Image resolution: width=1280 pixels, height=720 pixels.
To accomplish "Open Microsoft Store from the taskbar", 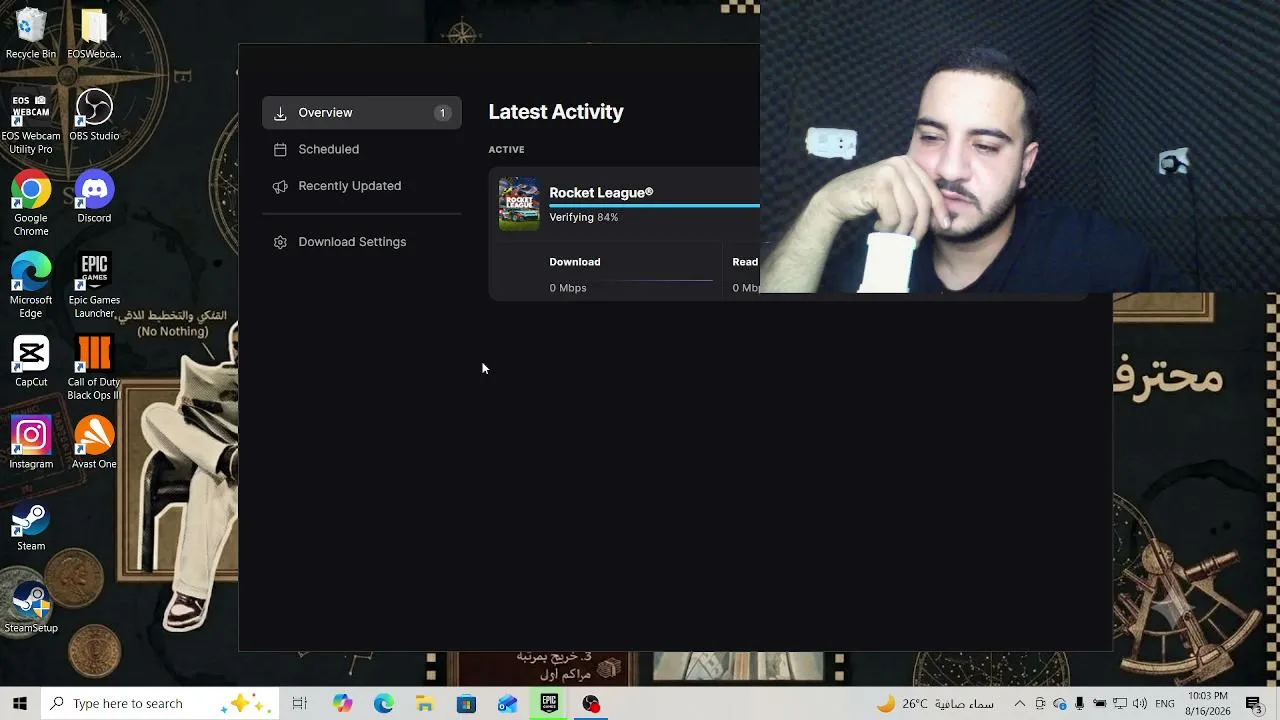I will (466, 704).
